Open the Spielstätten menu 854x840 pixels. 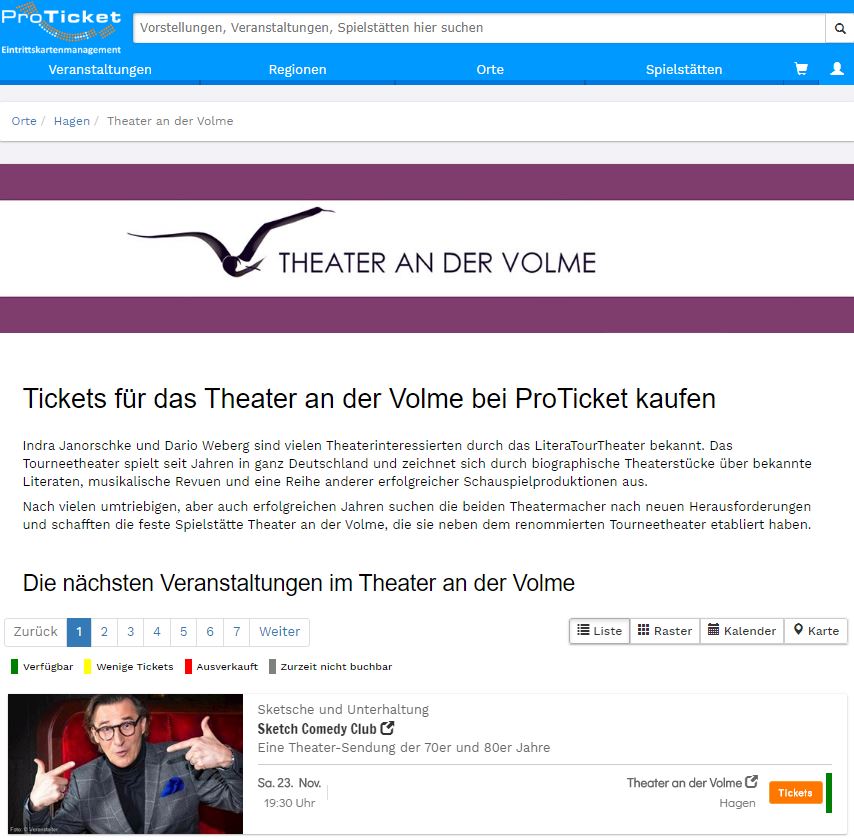click(684, 70)
